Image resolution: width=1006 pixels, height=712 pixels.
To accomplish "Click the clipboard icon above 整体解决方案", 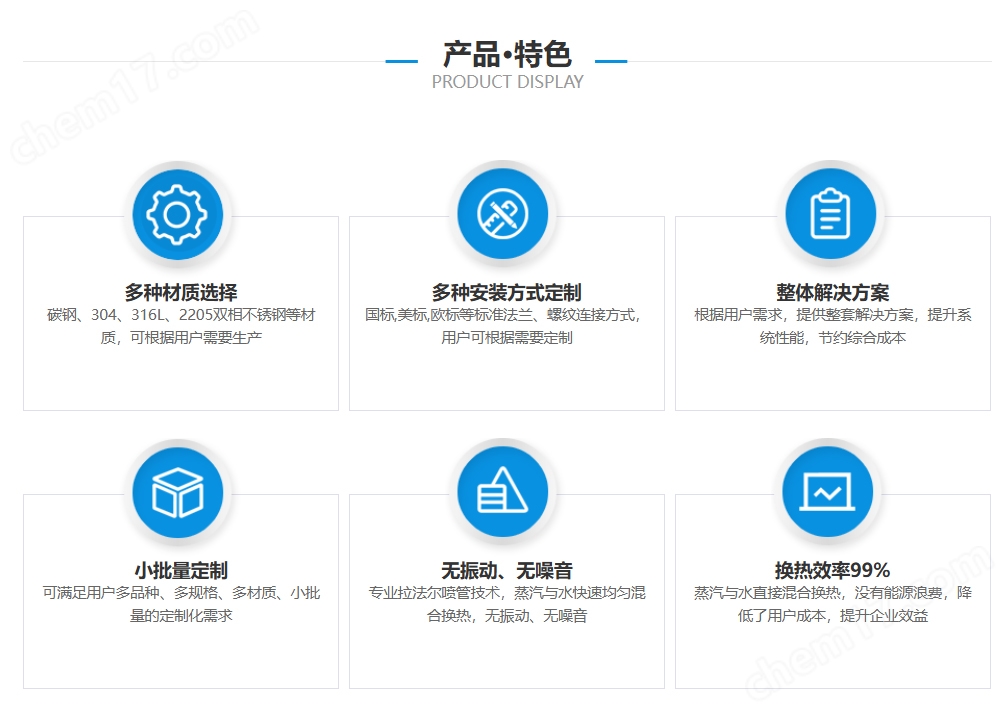I will 830,214.
